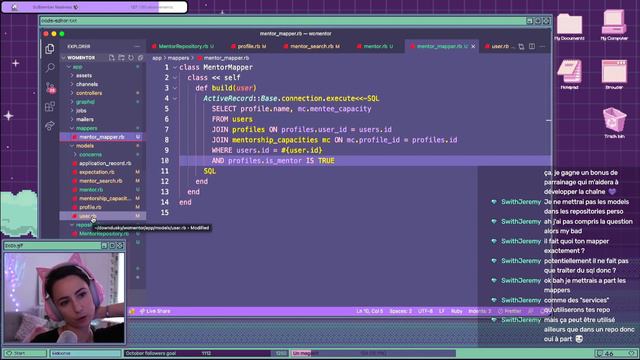This screenshot has width=640, height=360.
Task: Open mentorship_capacity file in the tree
Action: coord(102,198)
